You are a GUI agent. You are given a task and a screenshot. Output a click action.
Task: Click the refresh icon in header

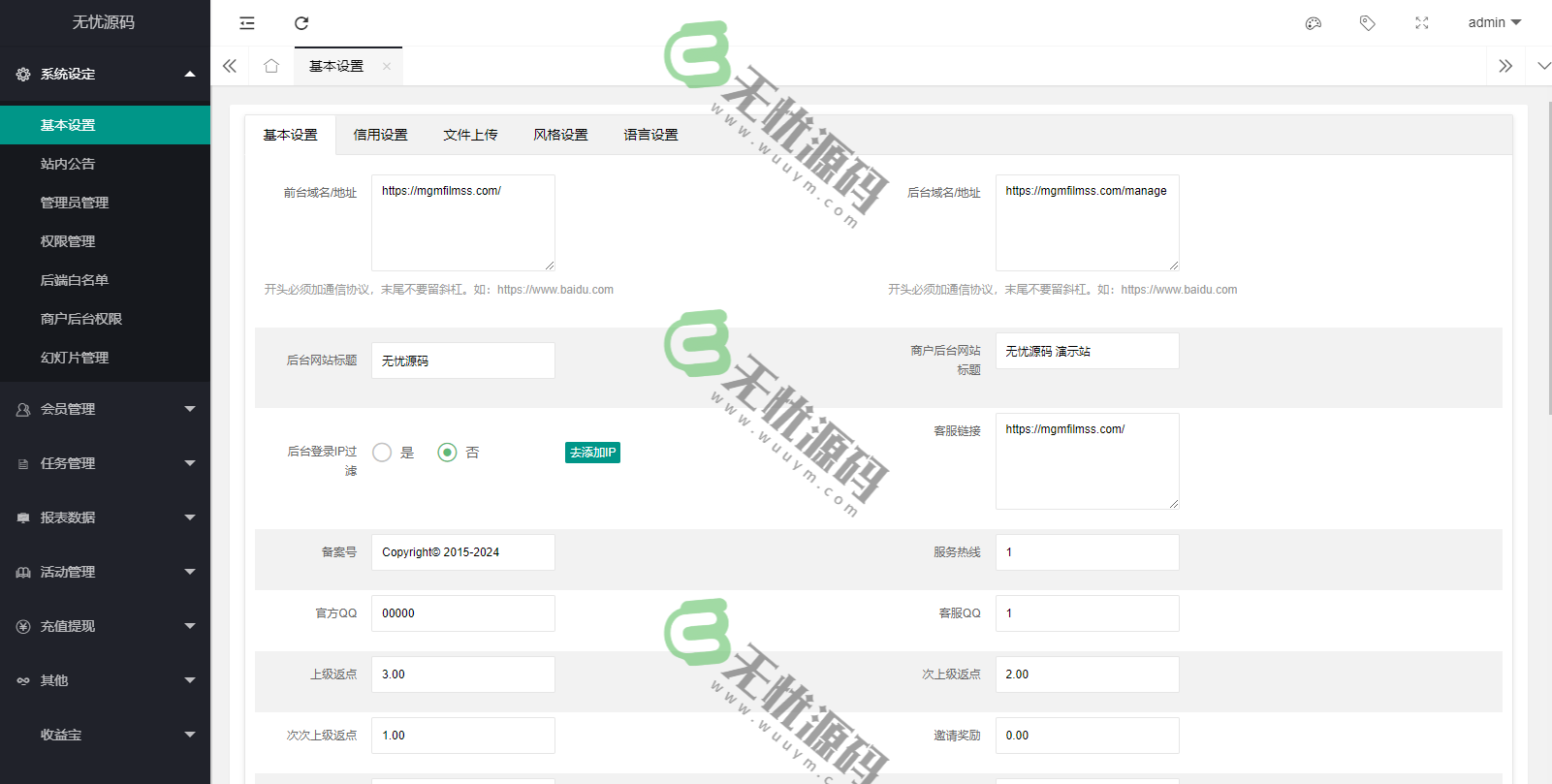(x=301, y=23)
